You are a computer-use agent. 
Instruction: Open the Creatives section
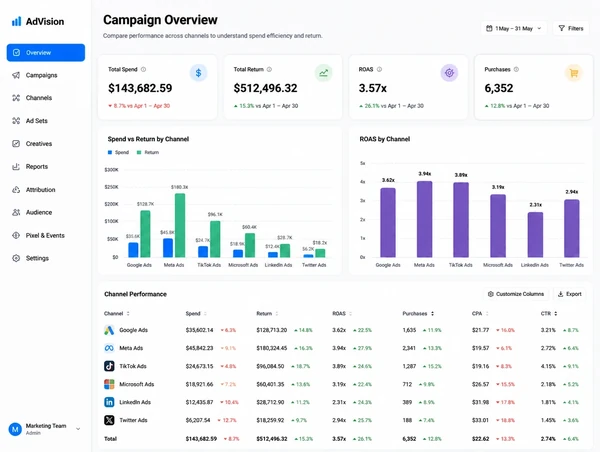tap(46, 144)
